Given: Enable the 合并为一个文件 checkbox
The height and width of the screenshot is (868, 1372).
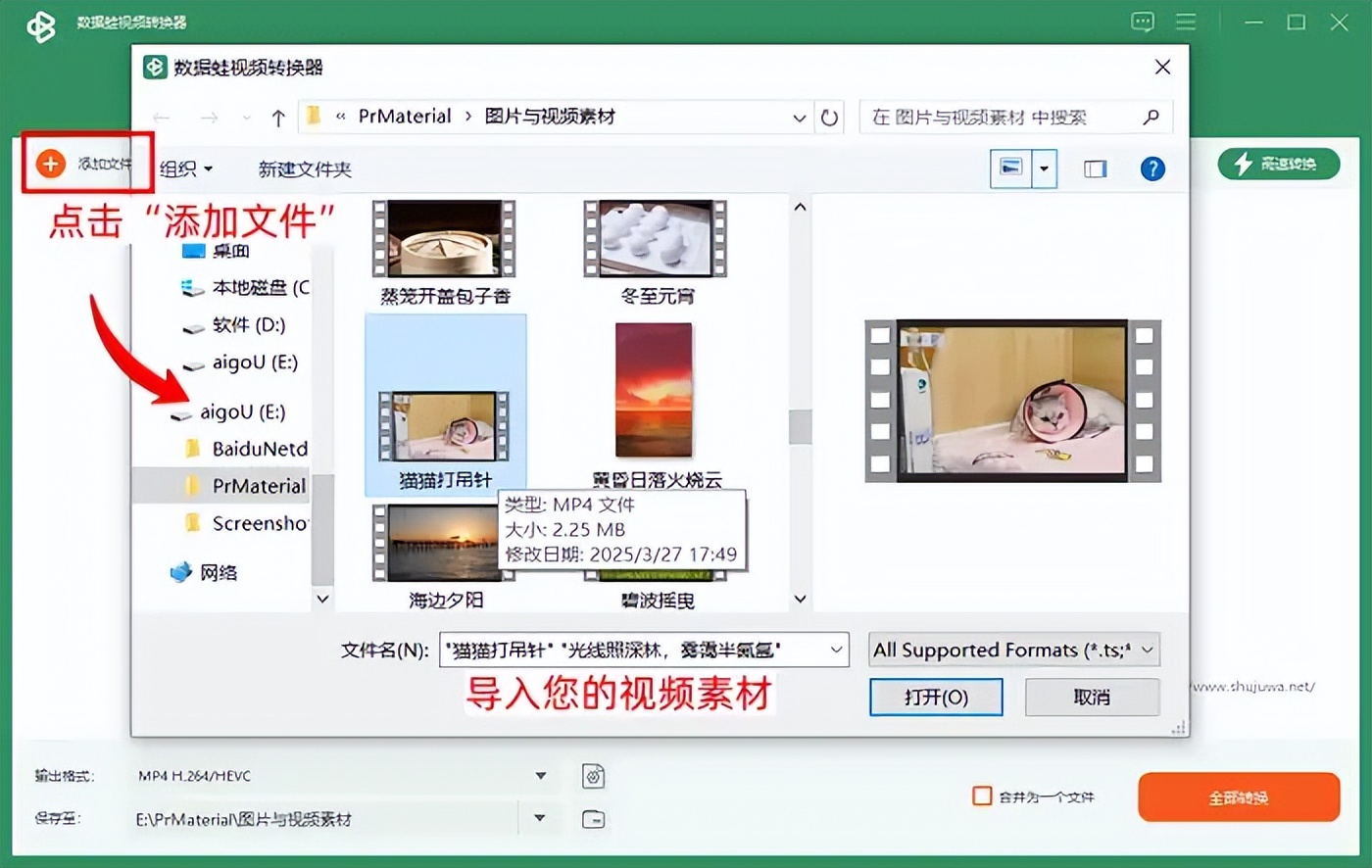Looking at the screenshot, I should pos(982,796).
